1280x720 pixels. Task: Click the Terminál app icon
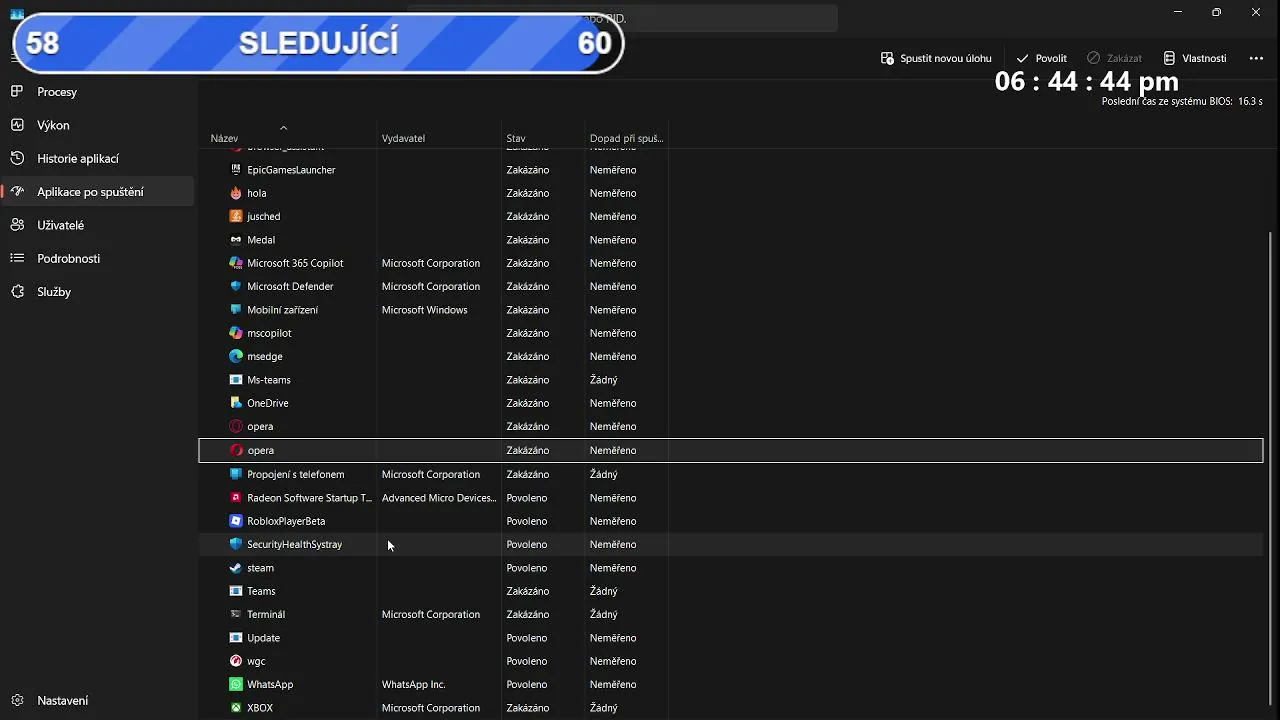pos(236,614)
